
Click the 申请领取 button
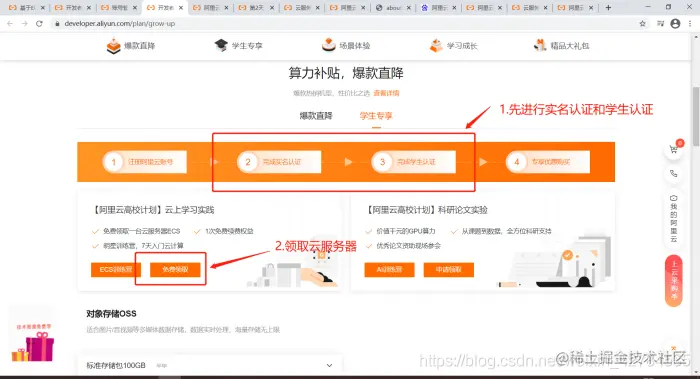tap(449, 270)
